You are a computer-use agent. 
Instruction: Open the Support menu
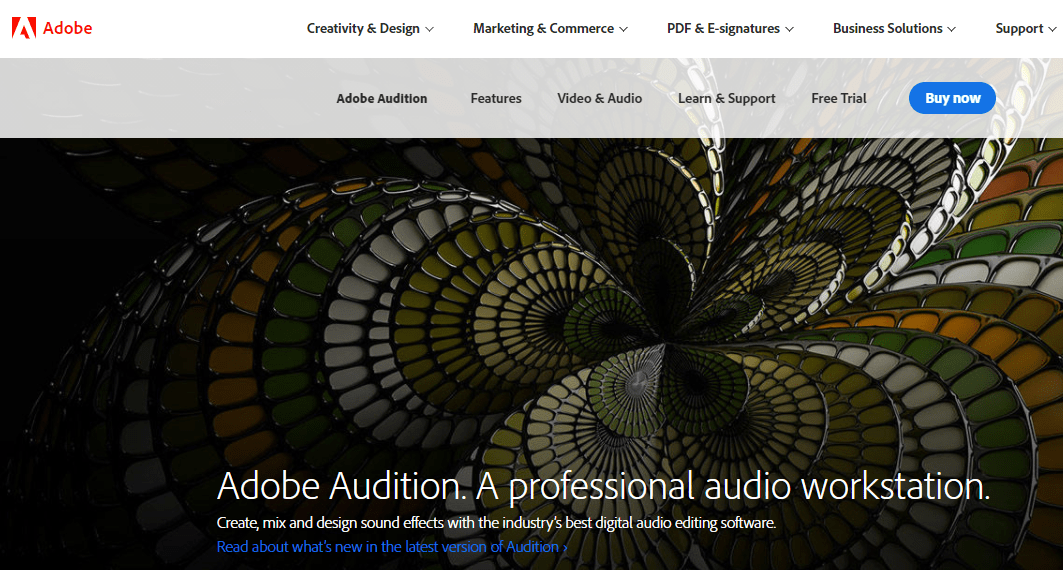1019,28
